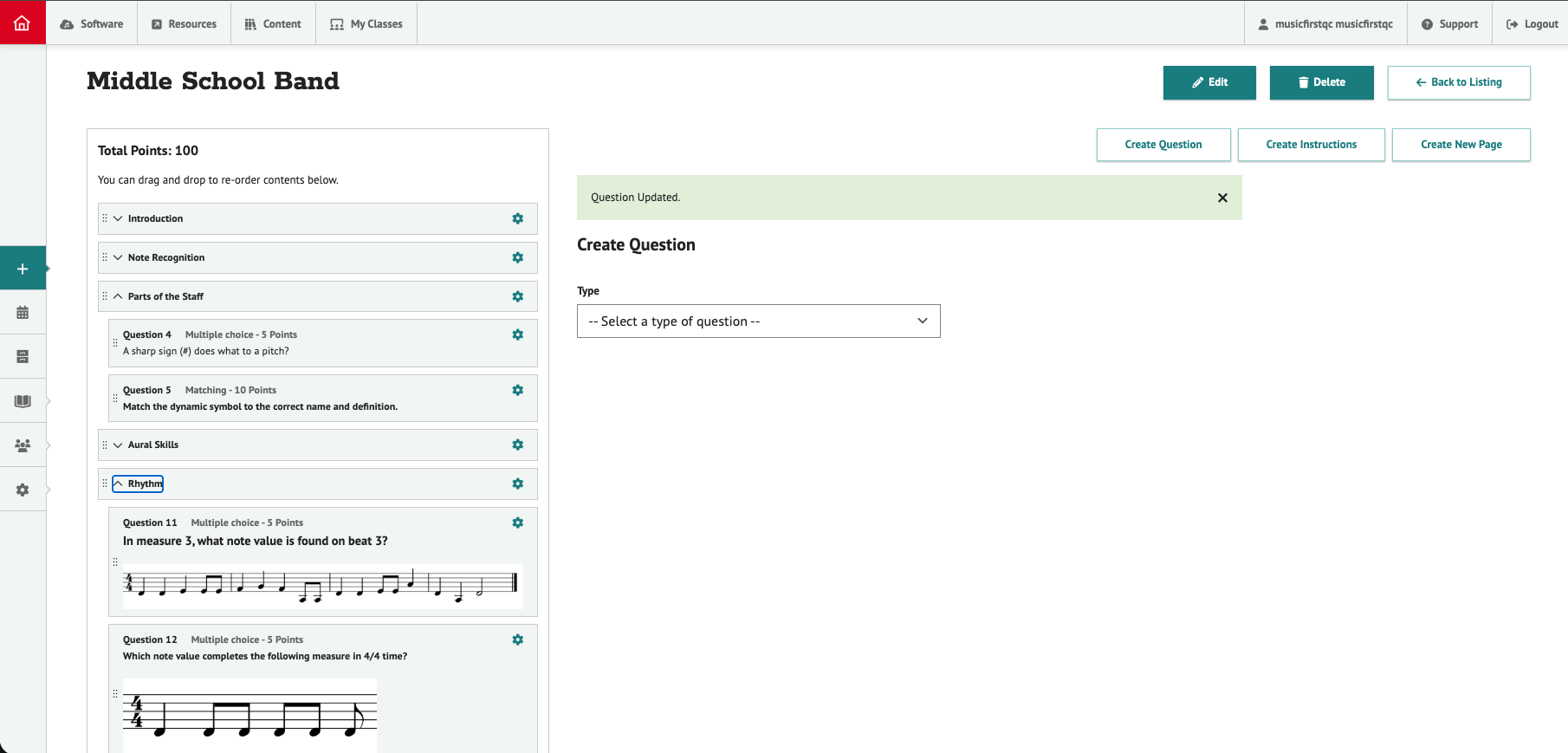Open the Support menu item

click(1450, 24)
